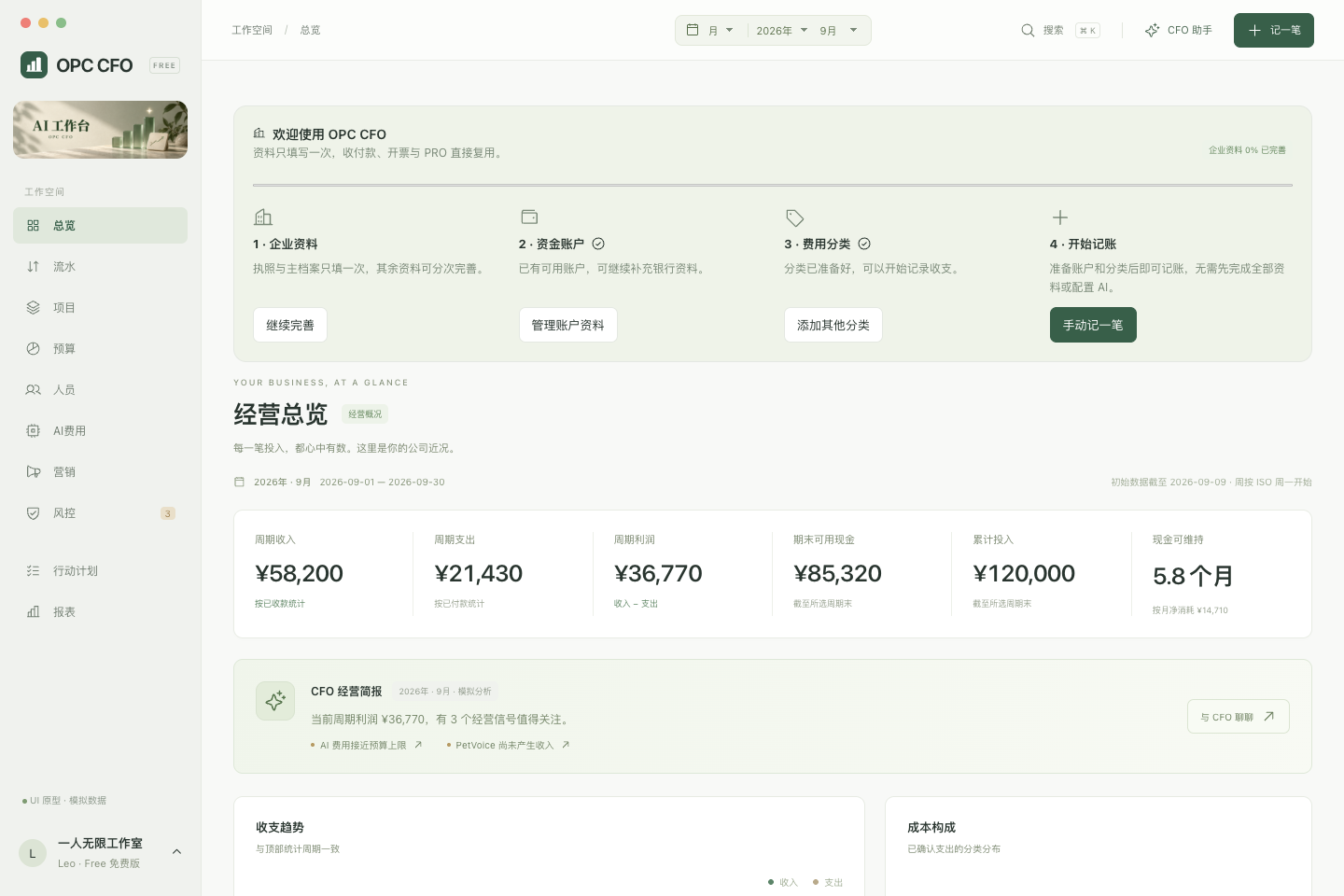Open 报表 from the sidebar
This screenshot has width=1344, height=896.
pos(100,611)
